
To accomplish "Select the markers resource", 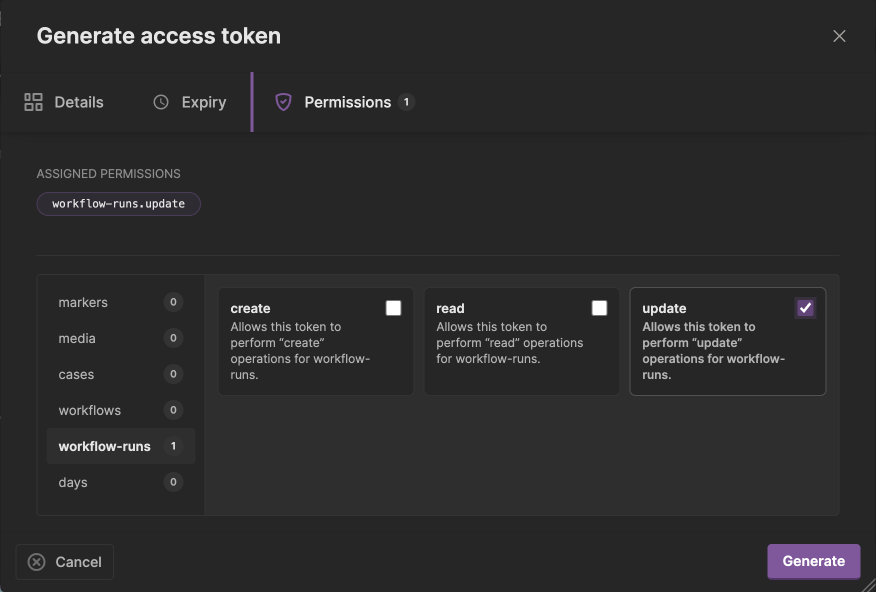I will click(121, 302).
